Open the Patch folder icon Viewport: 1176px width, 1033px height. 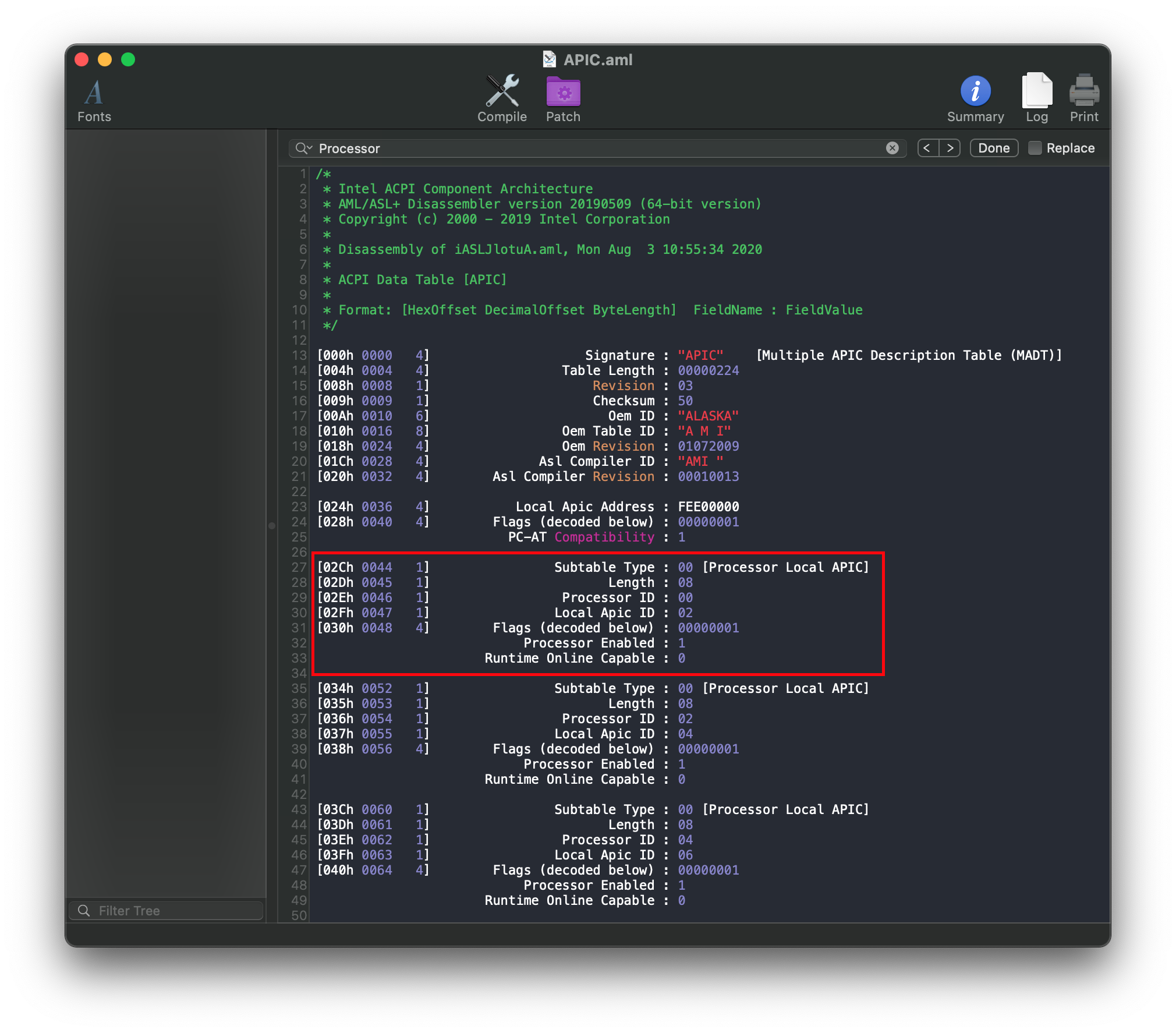click(x=563, y=91)
